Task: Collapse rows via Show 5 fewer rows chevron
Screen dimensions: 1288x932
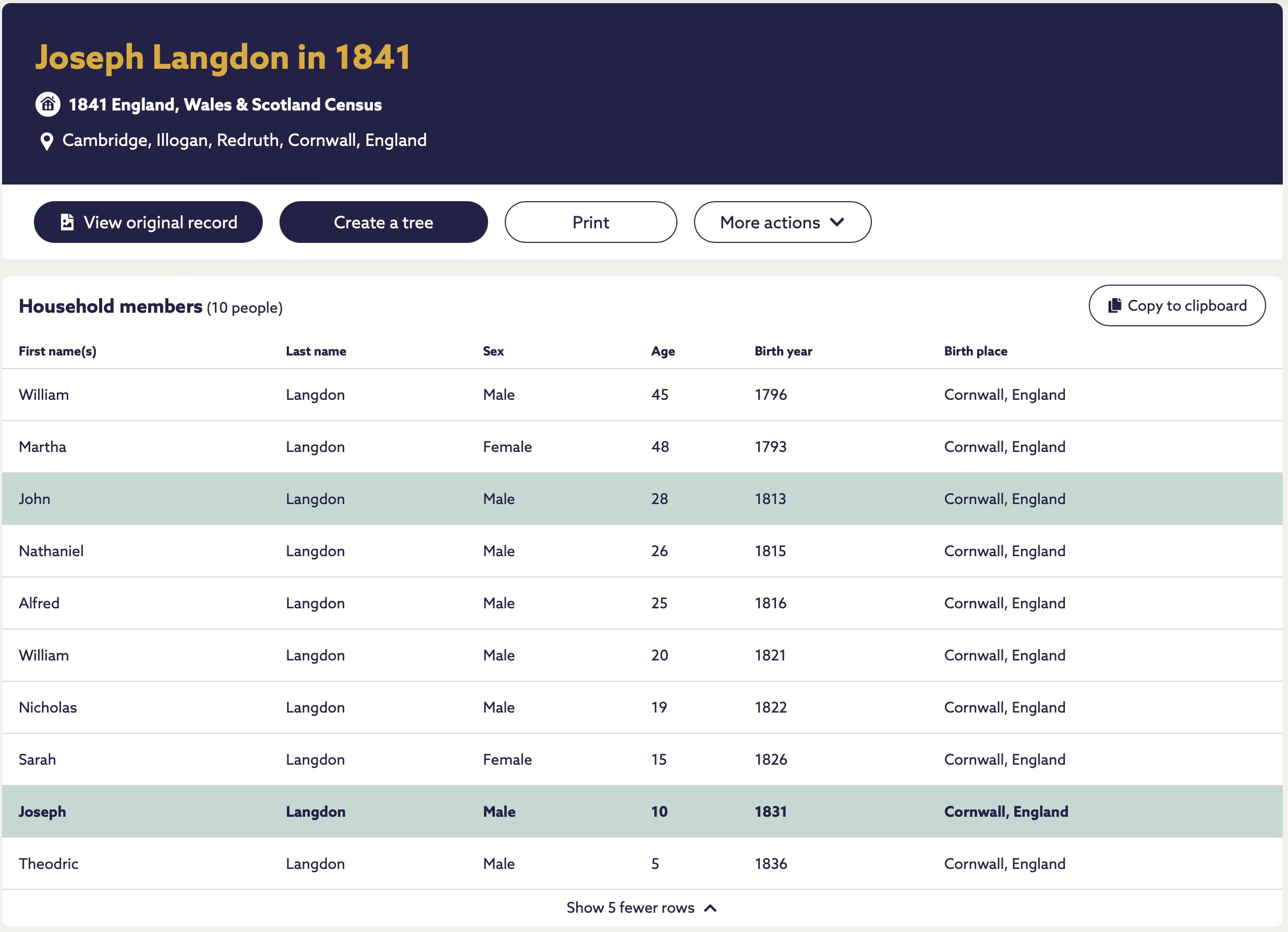Action: pyautogui.click(x=710, y=908)
